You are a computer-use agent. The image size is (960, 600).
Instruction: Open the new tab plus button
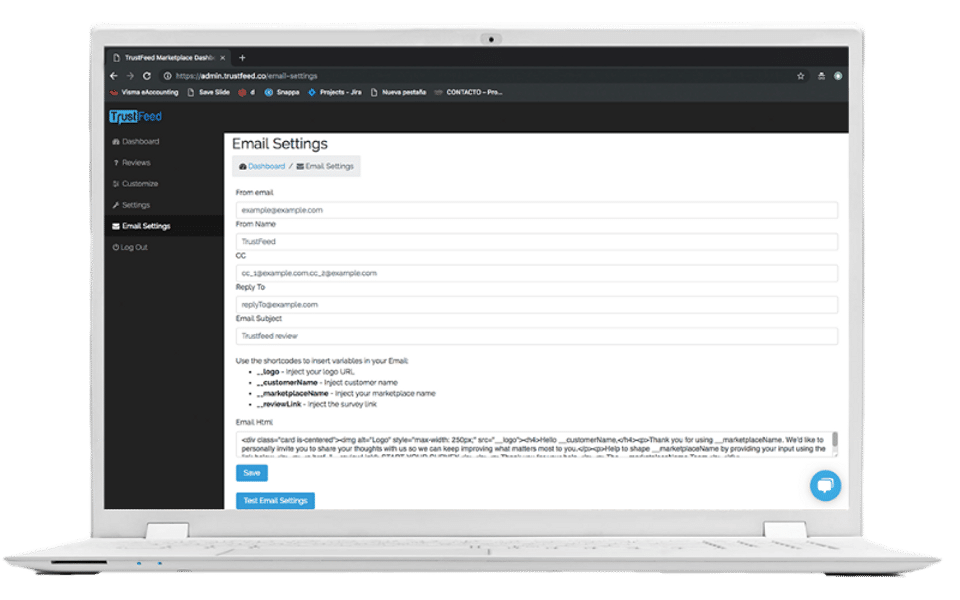(242, 58)
